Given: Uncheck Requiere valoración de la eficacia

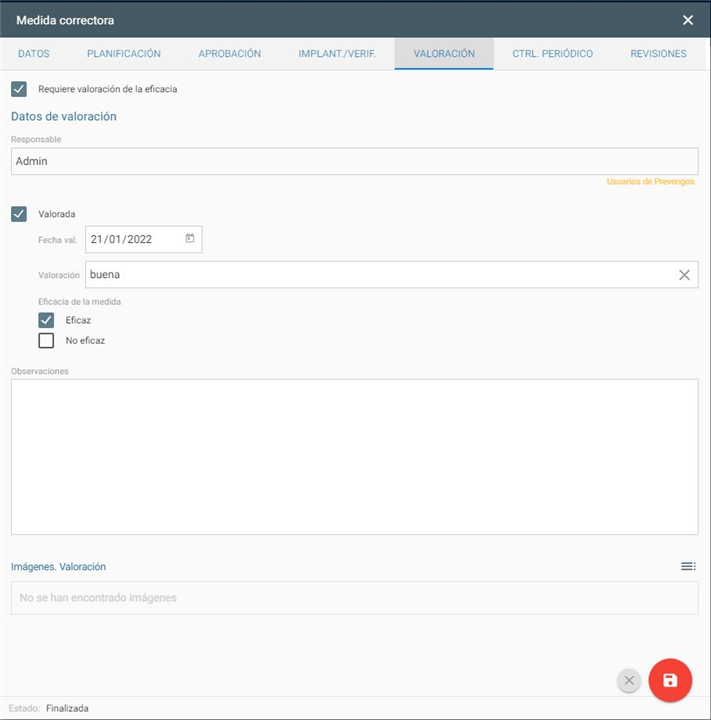Looking at the screenshot, I should pos(19,89).
